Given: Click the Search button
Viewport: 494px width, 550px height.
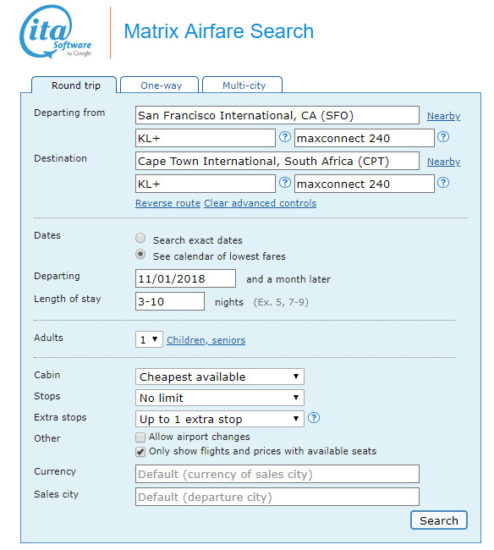Looking at the screenshot, I should pos(439,521).
